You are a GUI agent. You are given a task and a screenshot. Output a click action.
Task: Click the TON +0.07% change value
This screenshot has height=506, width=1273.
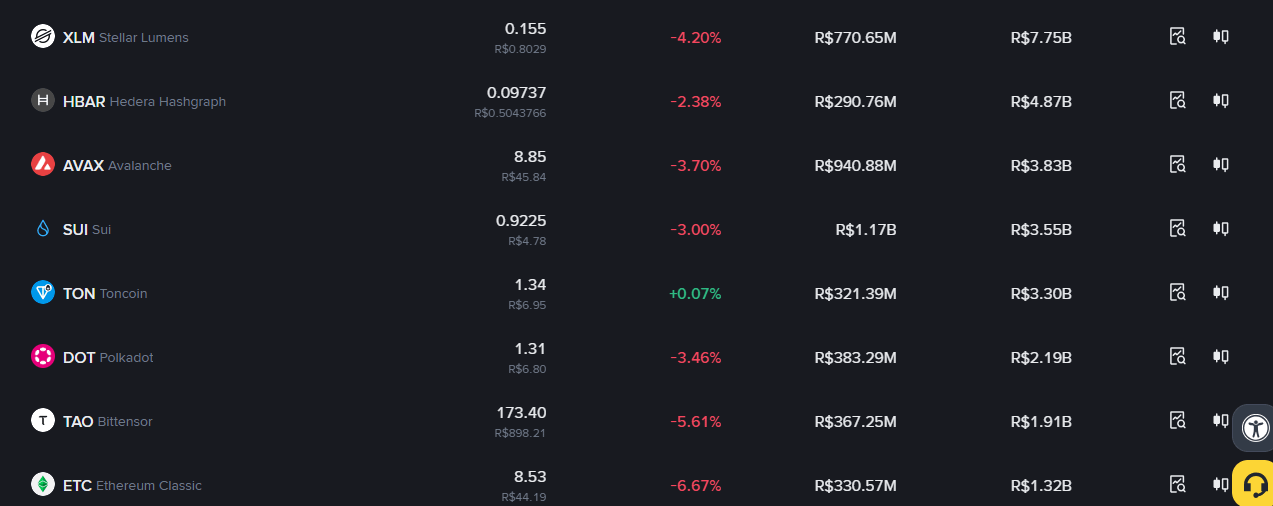tap(695, 293)
